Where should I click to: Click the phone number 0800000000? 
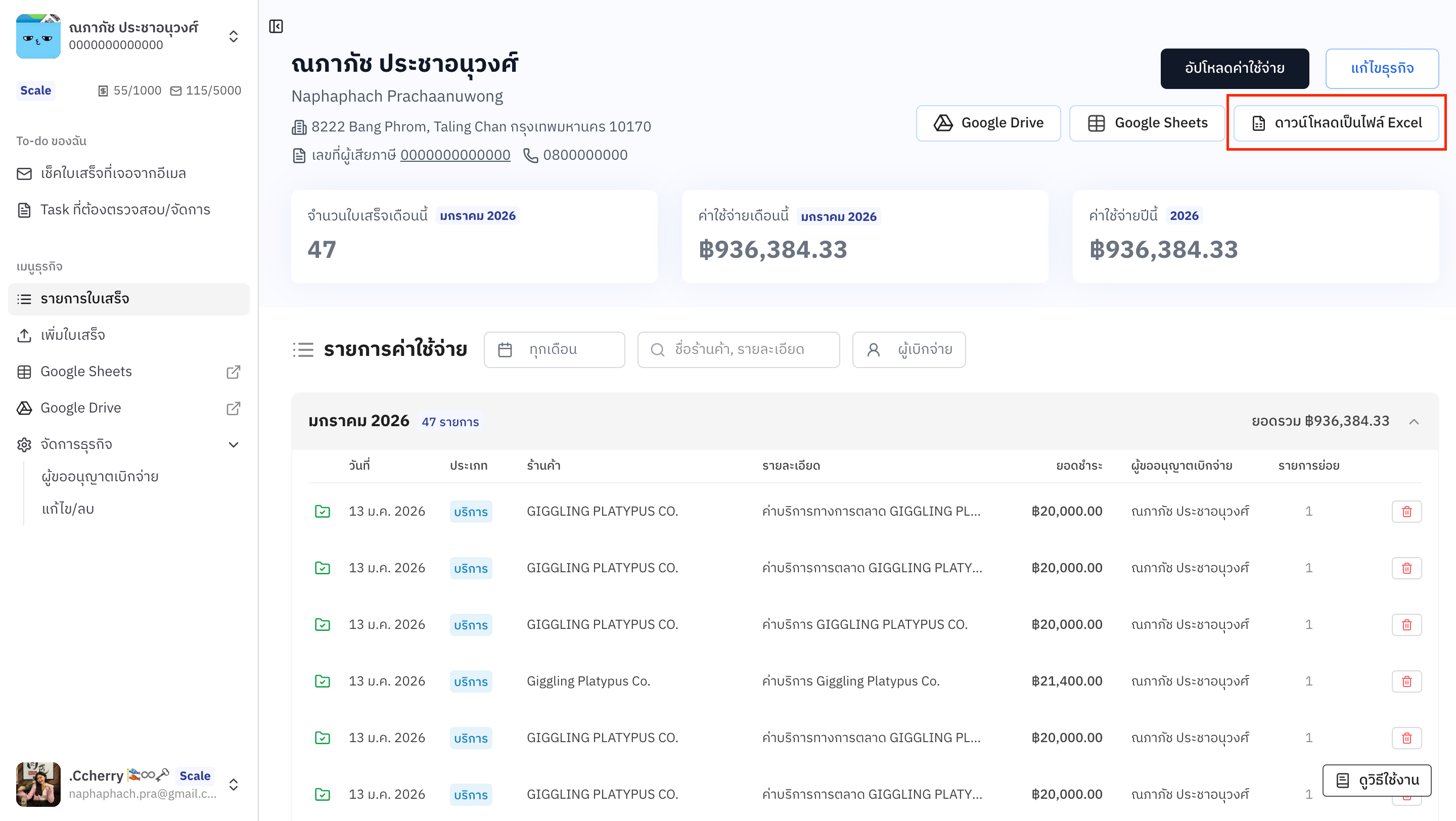[584, 155]
